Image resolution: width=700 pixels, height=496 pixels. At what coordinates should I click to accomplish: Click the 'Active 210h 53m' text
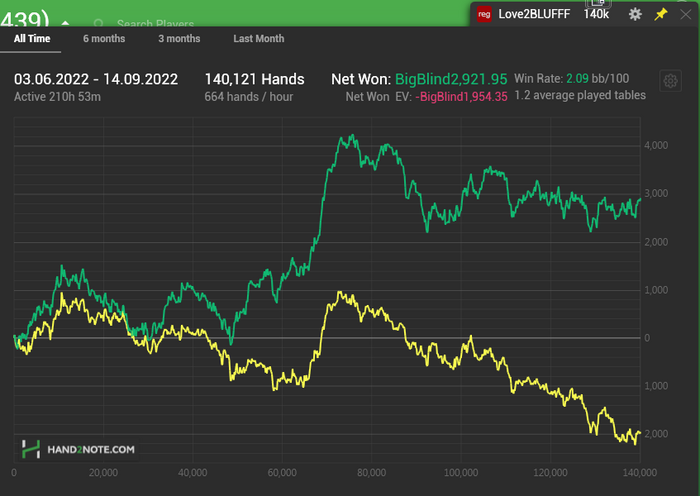point(57,96)
